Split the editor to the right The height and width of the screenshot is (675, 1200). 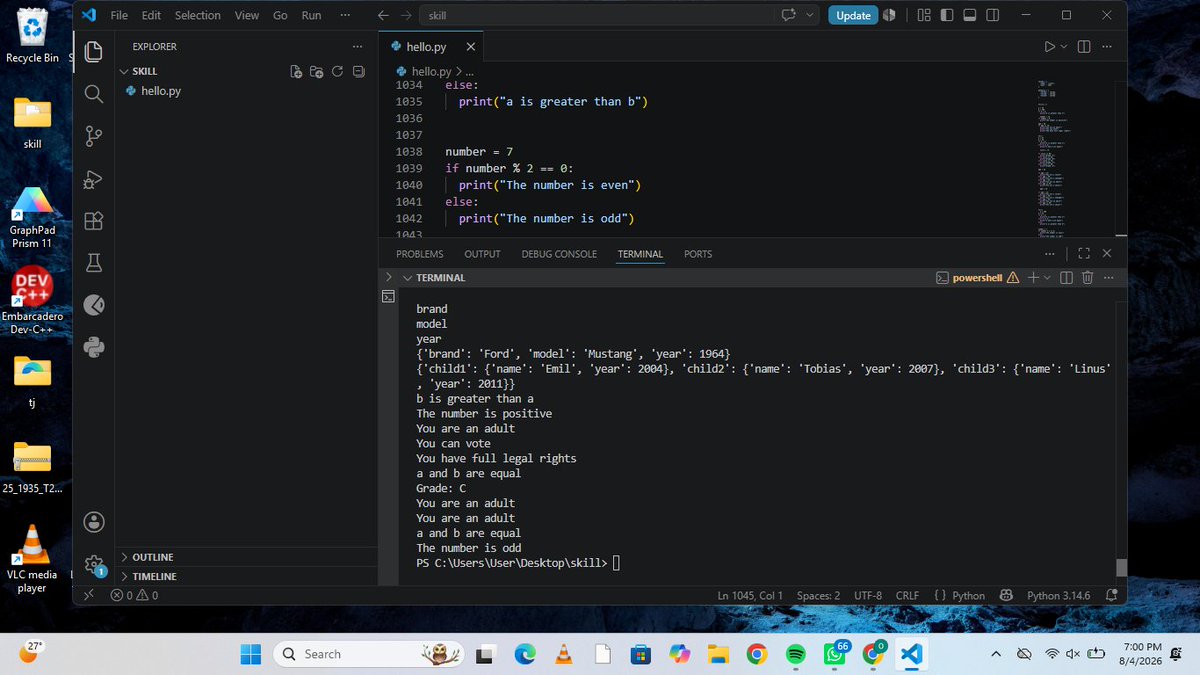tap(1084, 47)
